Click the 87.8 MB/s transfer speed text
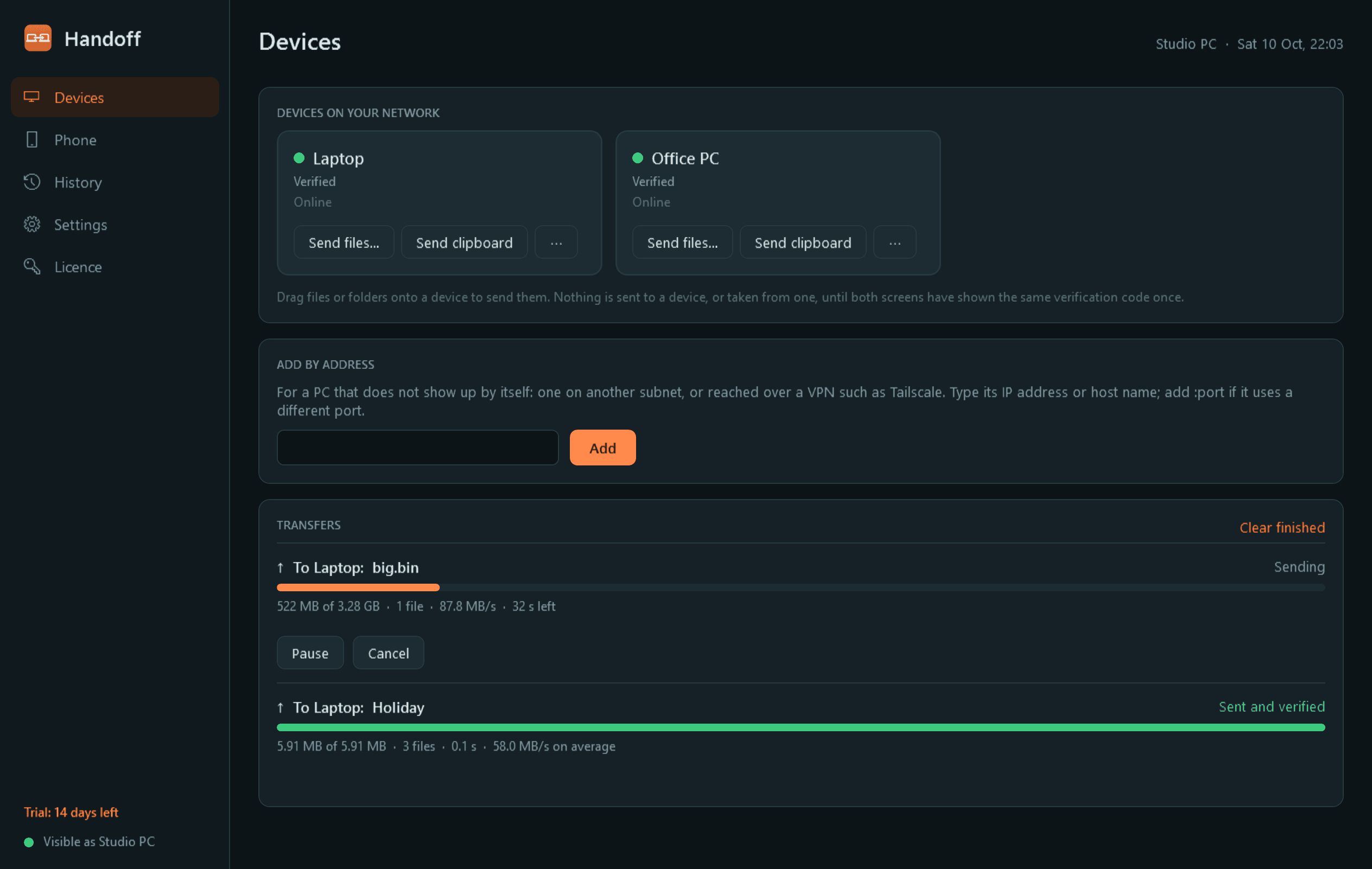Screen dimensions: 1372x869 (x=467, y=606)
